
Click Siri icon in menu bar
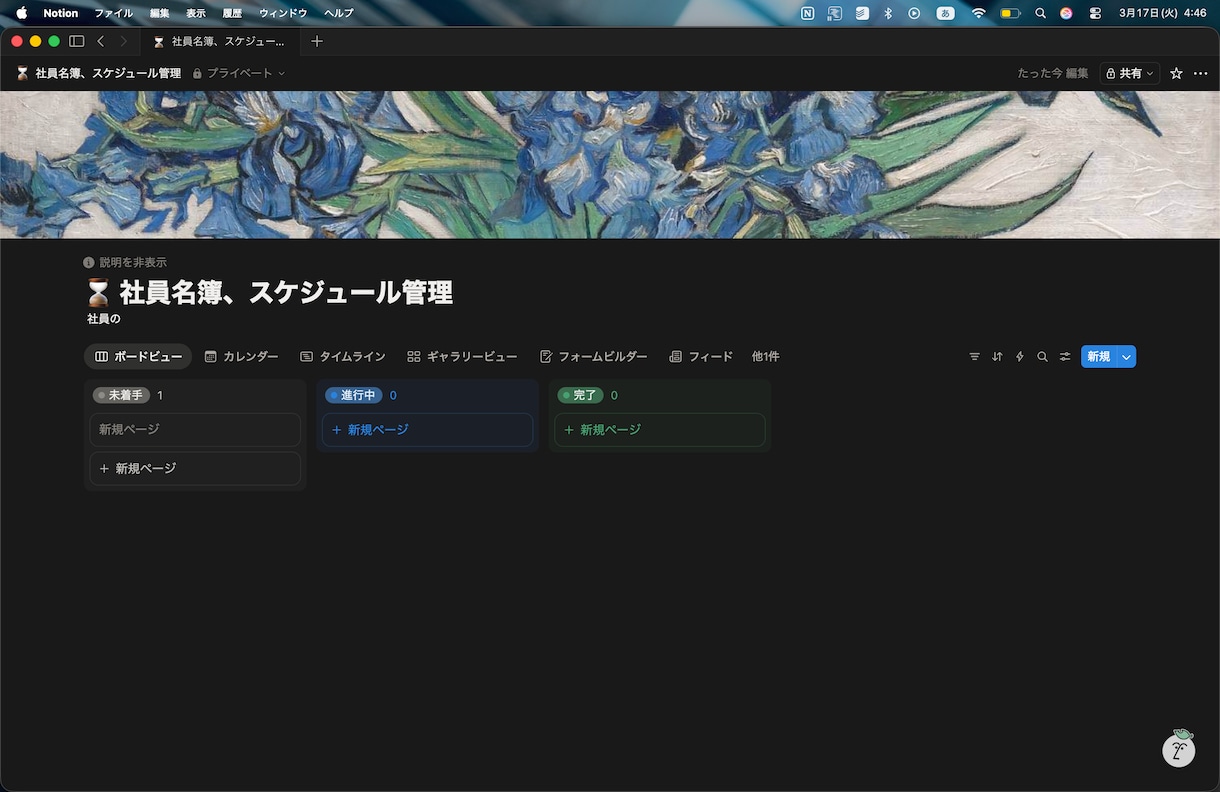point(1067,13)
